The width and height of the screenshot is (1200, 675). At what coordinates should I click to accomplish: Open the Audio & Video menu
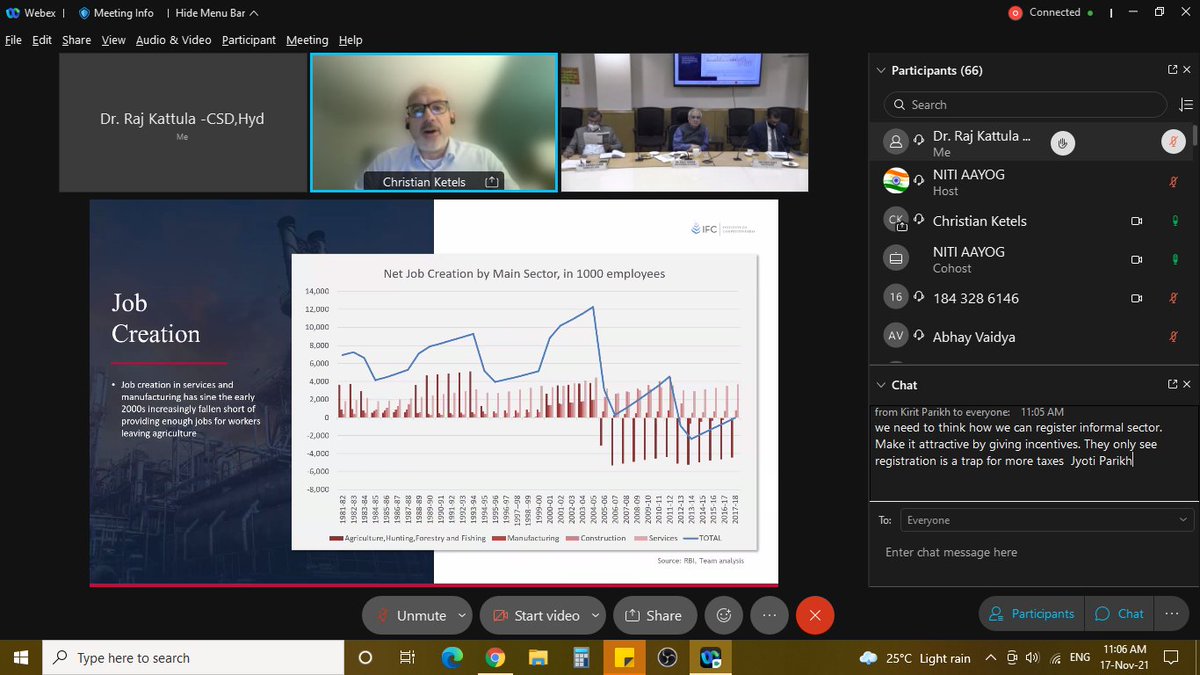pyautogui.click(x=174, y=40)
